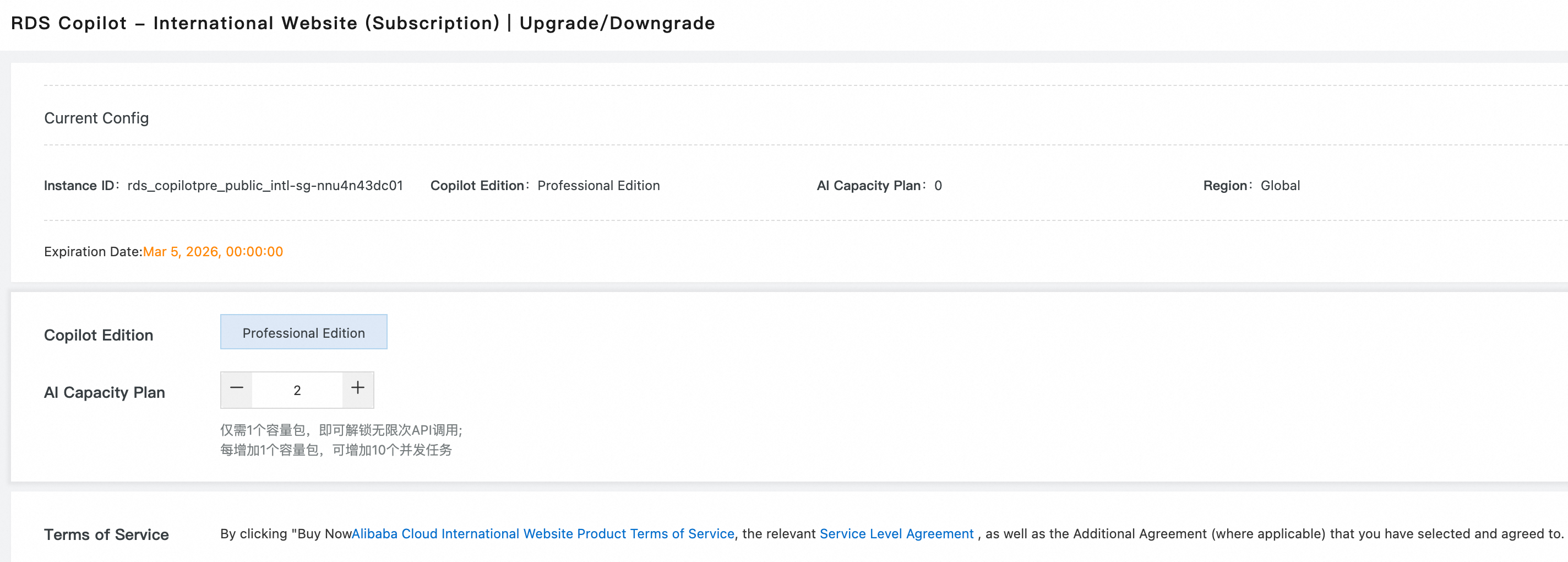
Task: Click the Current Config section heading
Action: click(x=96, y=118)
